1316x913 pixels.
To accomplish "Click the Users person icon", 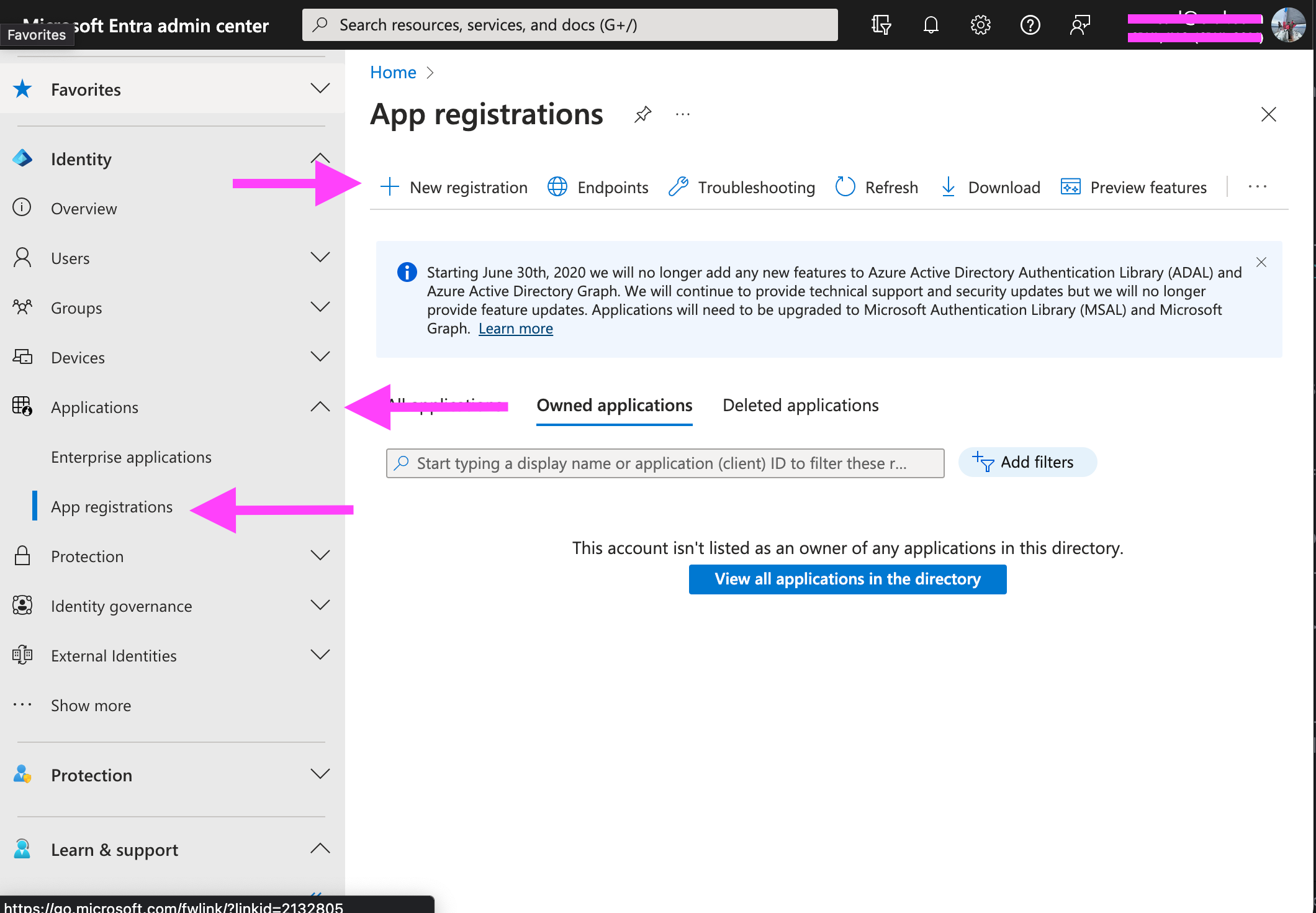I will (x=22, y=257).
